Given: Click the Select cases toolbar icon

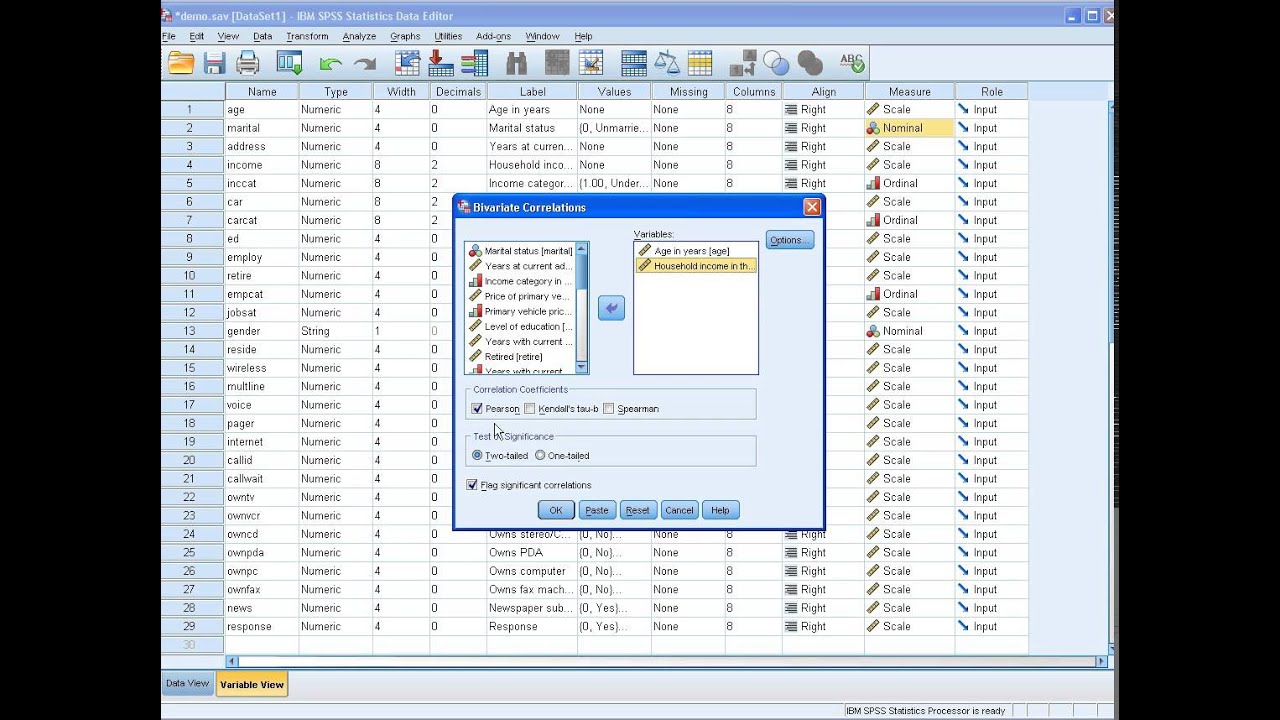Looking at the screenshot, I should tap(700, 63).
